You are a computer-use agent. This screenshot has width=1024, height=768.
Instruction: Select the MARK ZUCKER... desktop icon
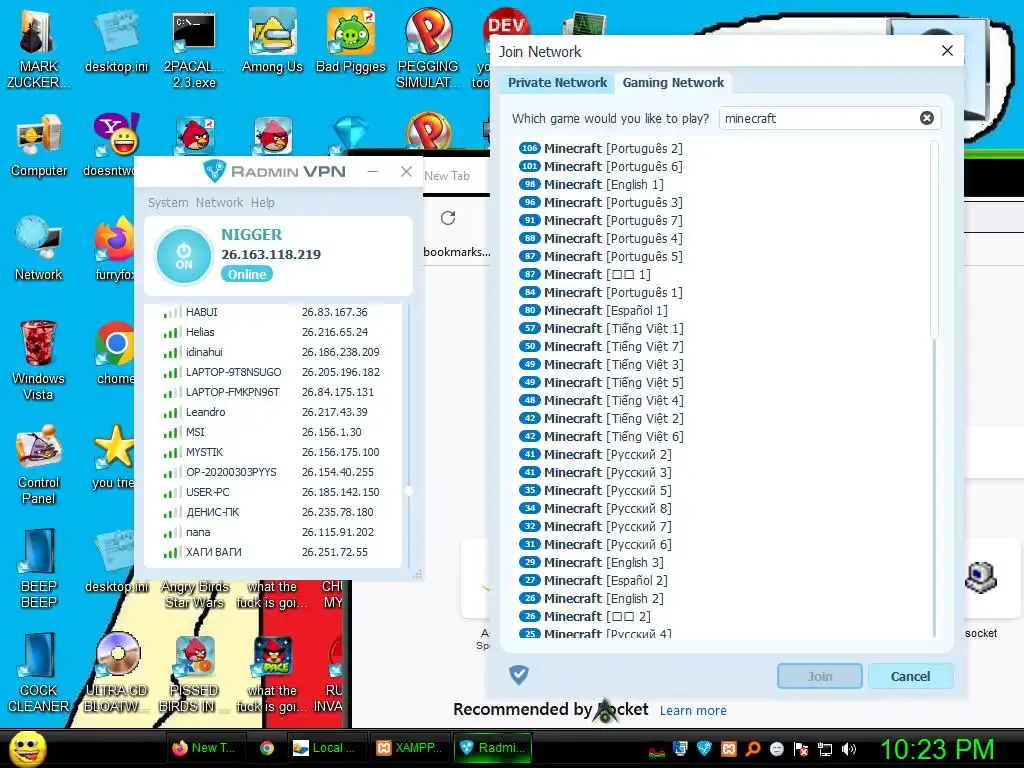[38, 49]
